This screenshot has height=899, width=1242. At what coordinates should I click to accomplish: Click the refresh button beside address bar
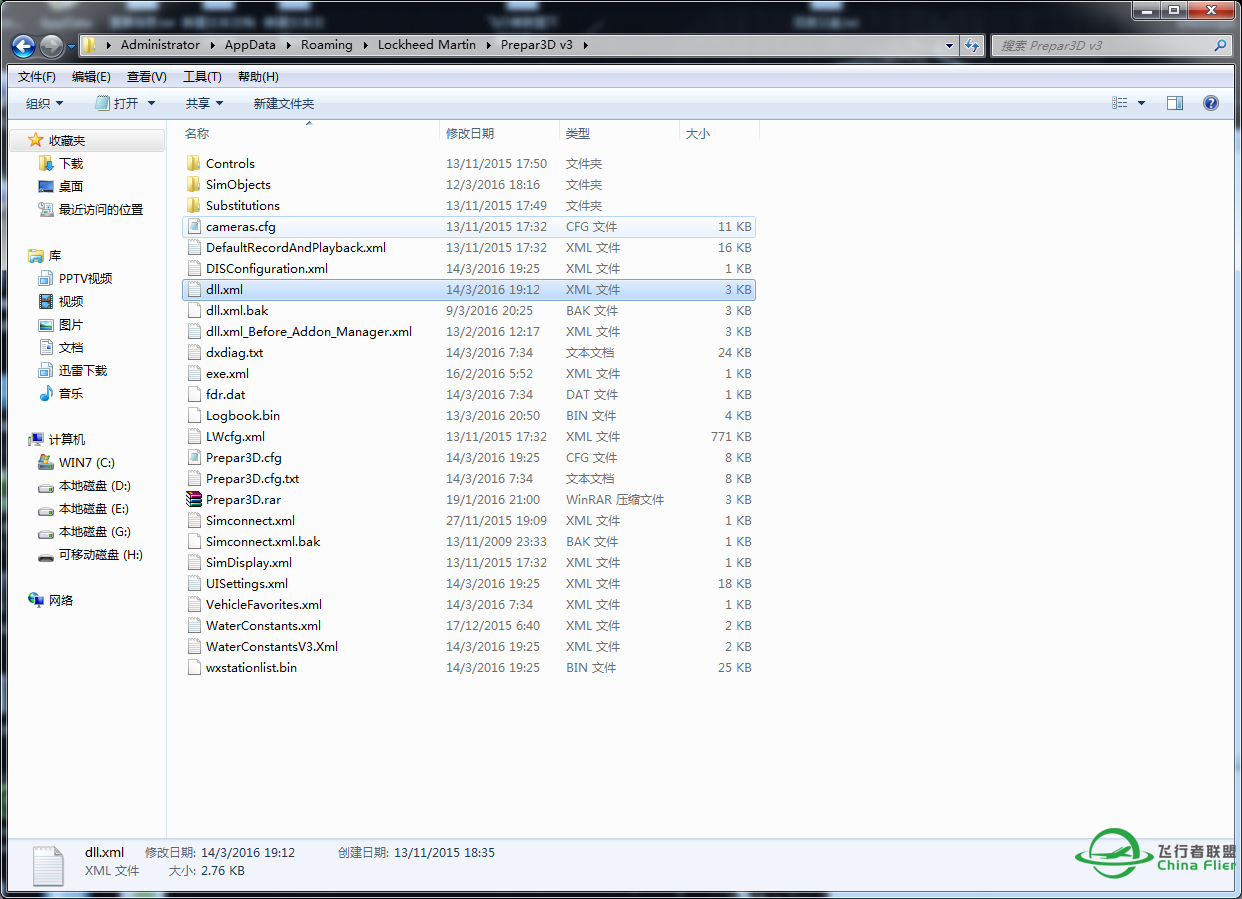pos(972,46)
